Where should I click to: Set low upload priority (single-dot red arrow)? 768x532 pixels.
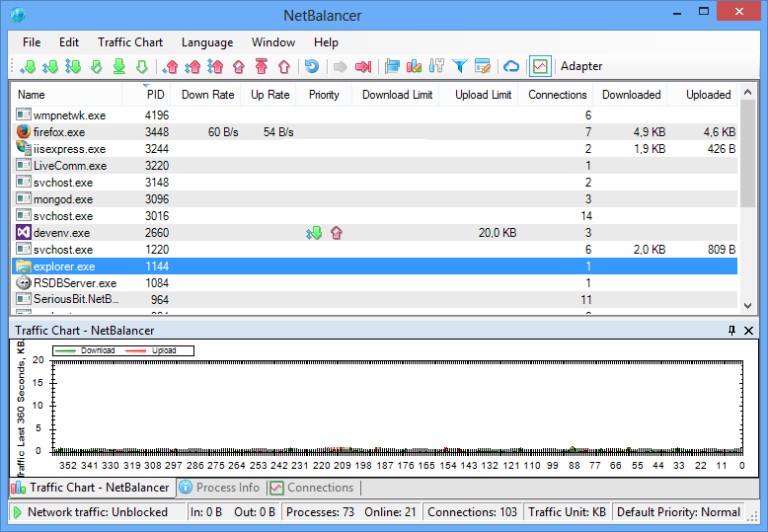[x=170, y=66]
